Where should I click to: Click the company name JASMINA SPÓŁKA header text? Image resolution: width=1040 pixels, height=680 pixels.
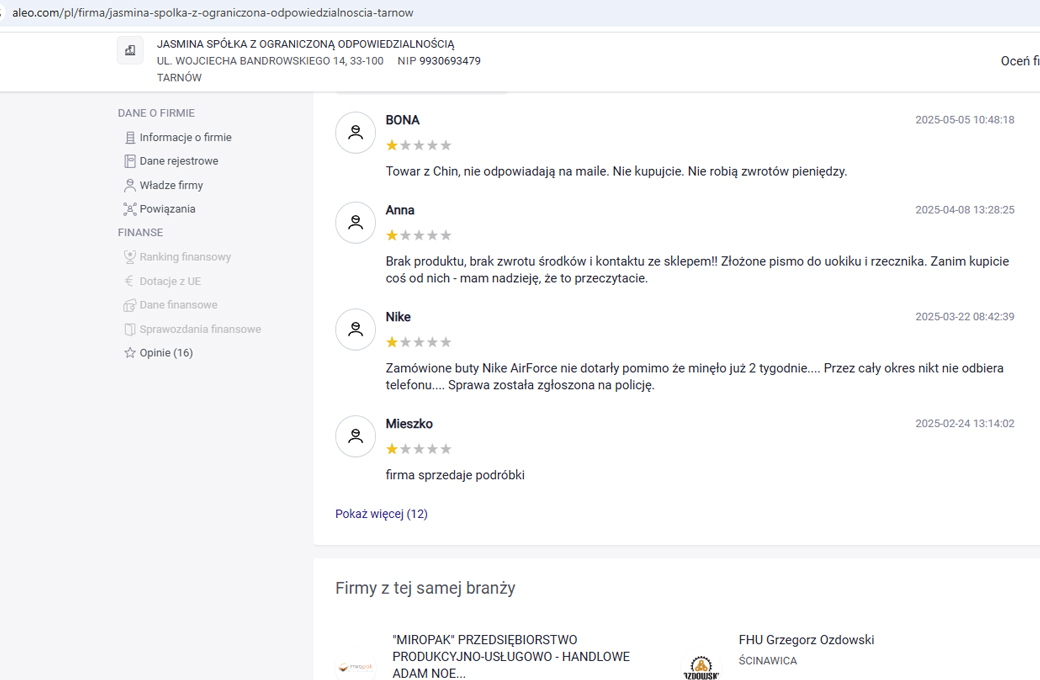(306, 44)
